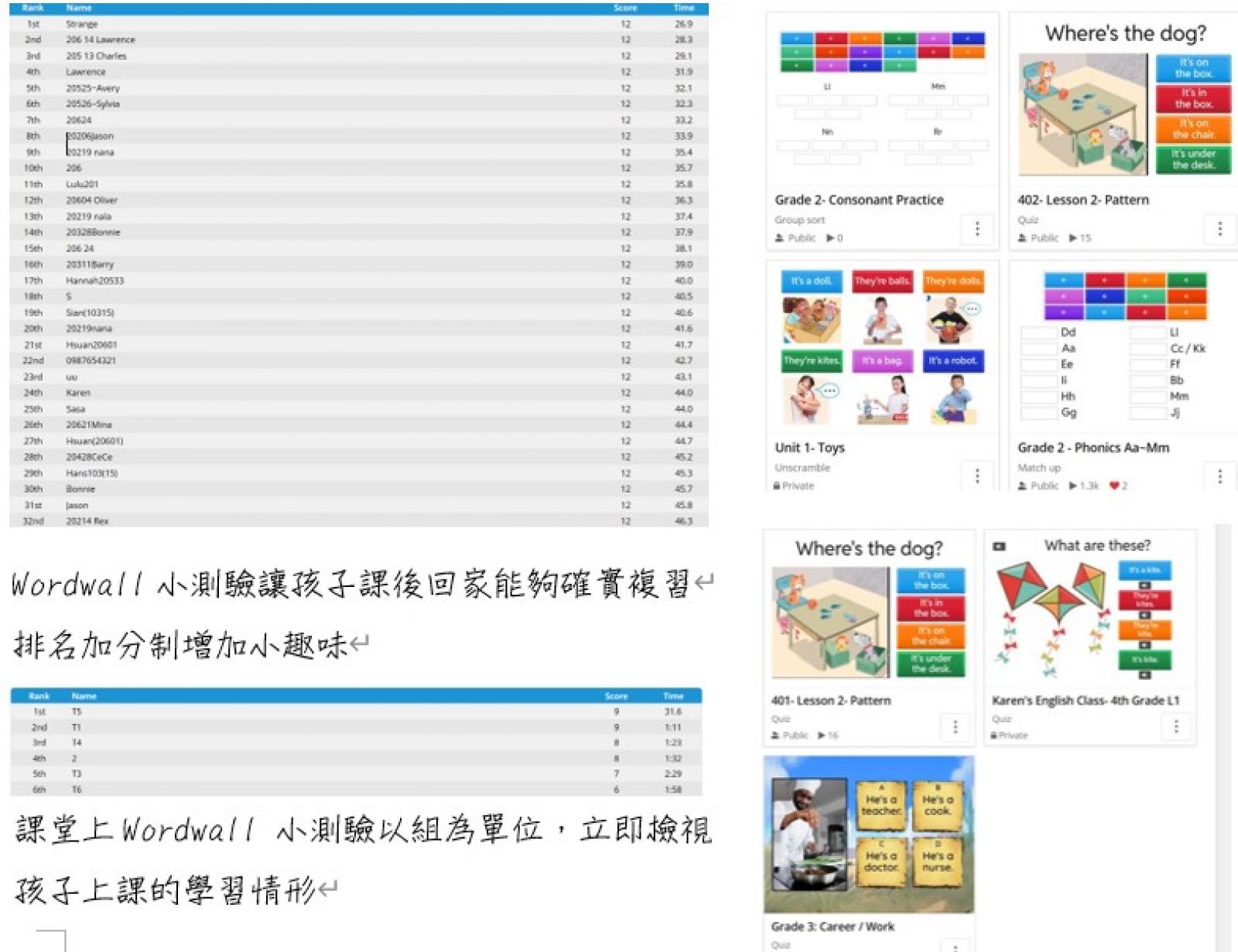Click the play count icon on 402- Lesson 2

[1073, 238]
